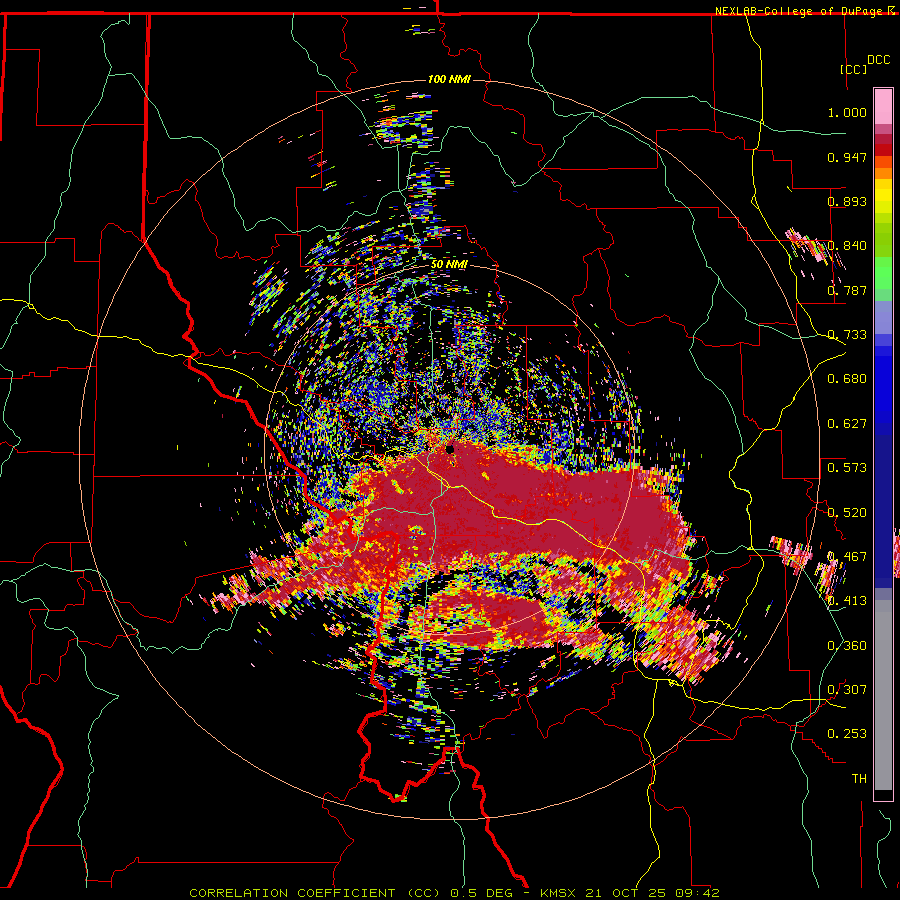Click the 1.000 value on the scale
The width and height of the screenshot is (900, 900).
847,112
